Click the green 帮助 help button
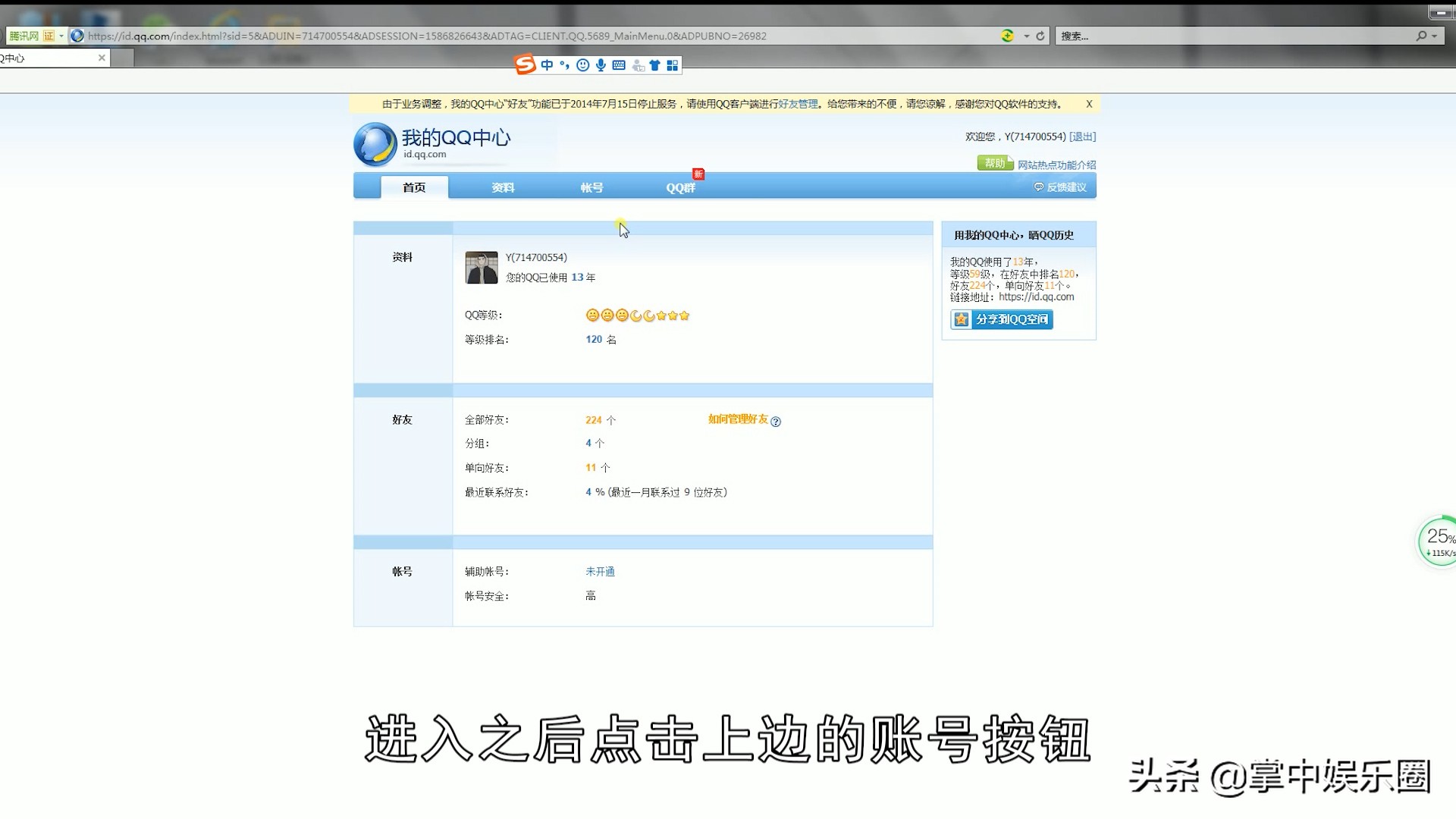Screen dimensions: 1456x819 (x=995, y=163)
